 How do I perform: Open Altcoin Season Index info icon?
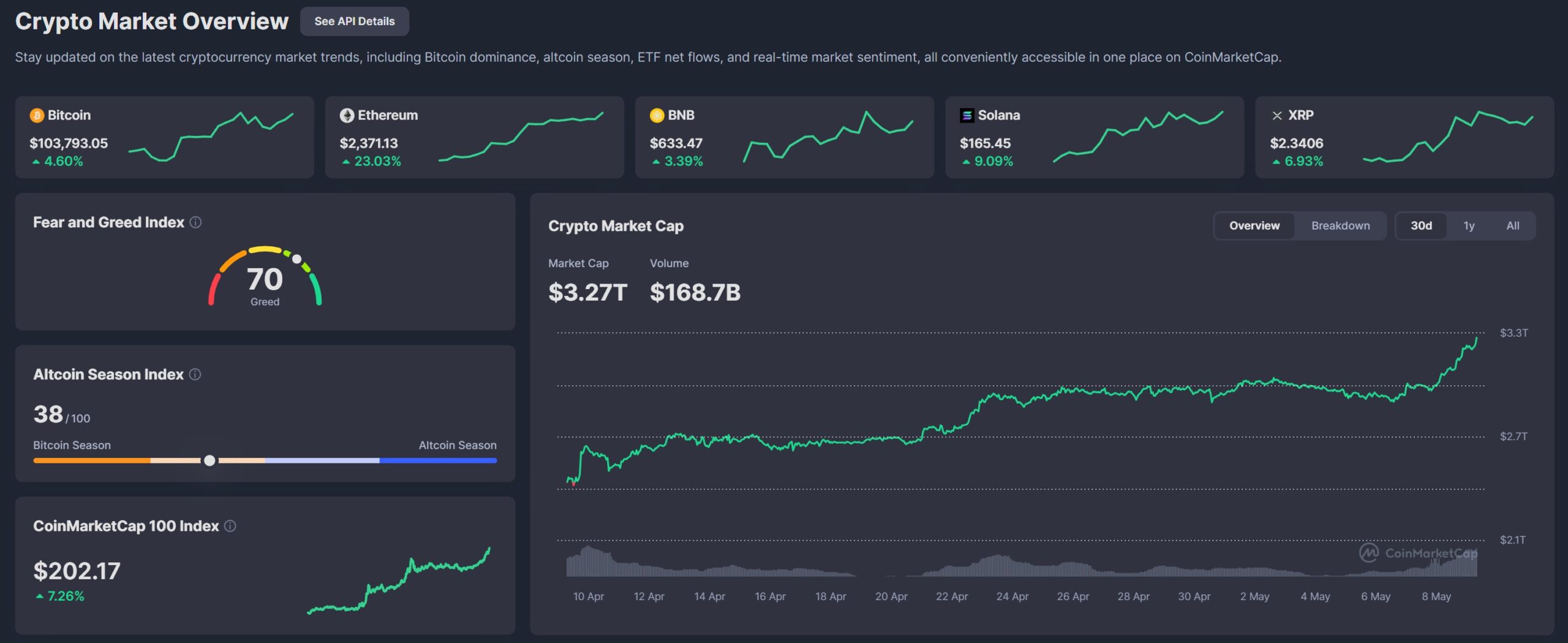195,374
